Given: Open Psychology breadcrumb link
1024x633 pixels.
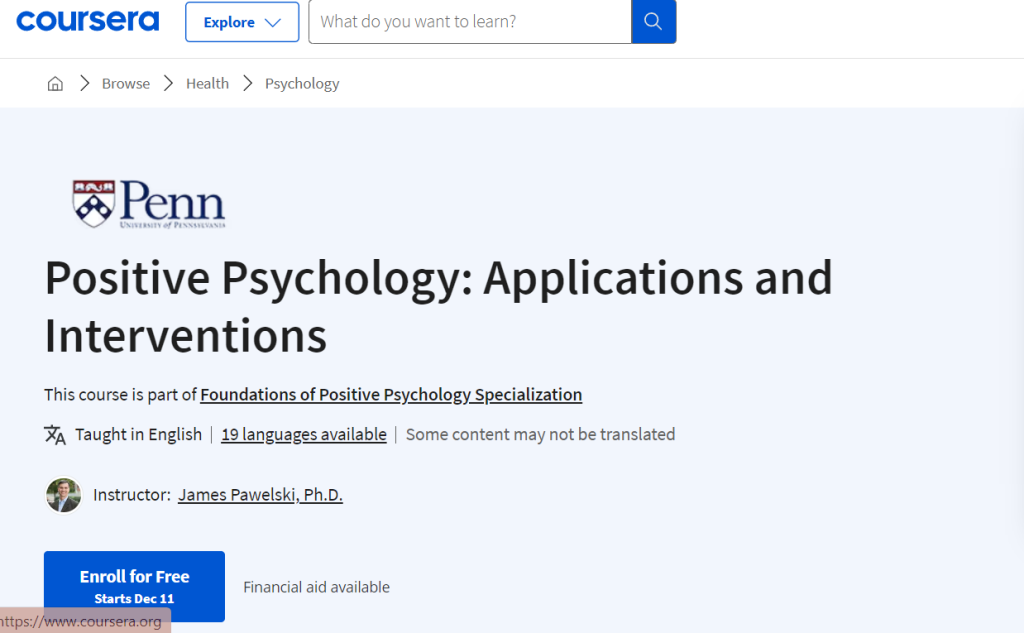Looking at the screenshot, I should pyautogui.click(x=302, y=84).
